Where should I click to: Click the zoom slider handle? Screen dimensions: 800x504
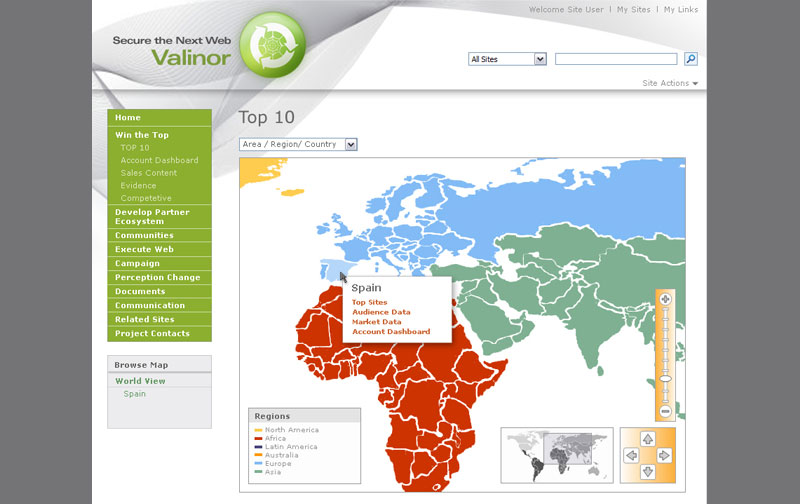click(665, 380)
